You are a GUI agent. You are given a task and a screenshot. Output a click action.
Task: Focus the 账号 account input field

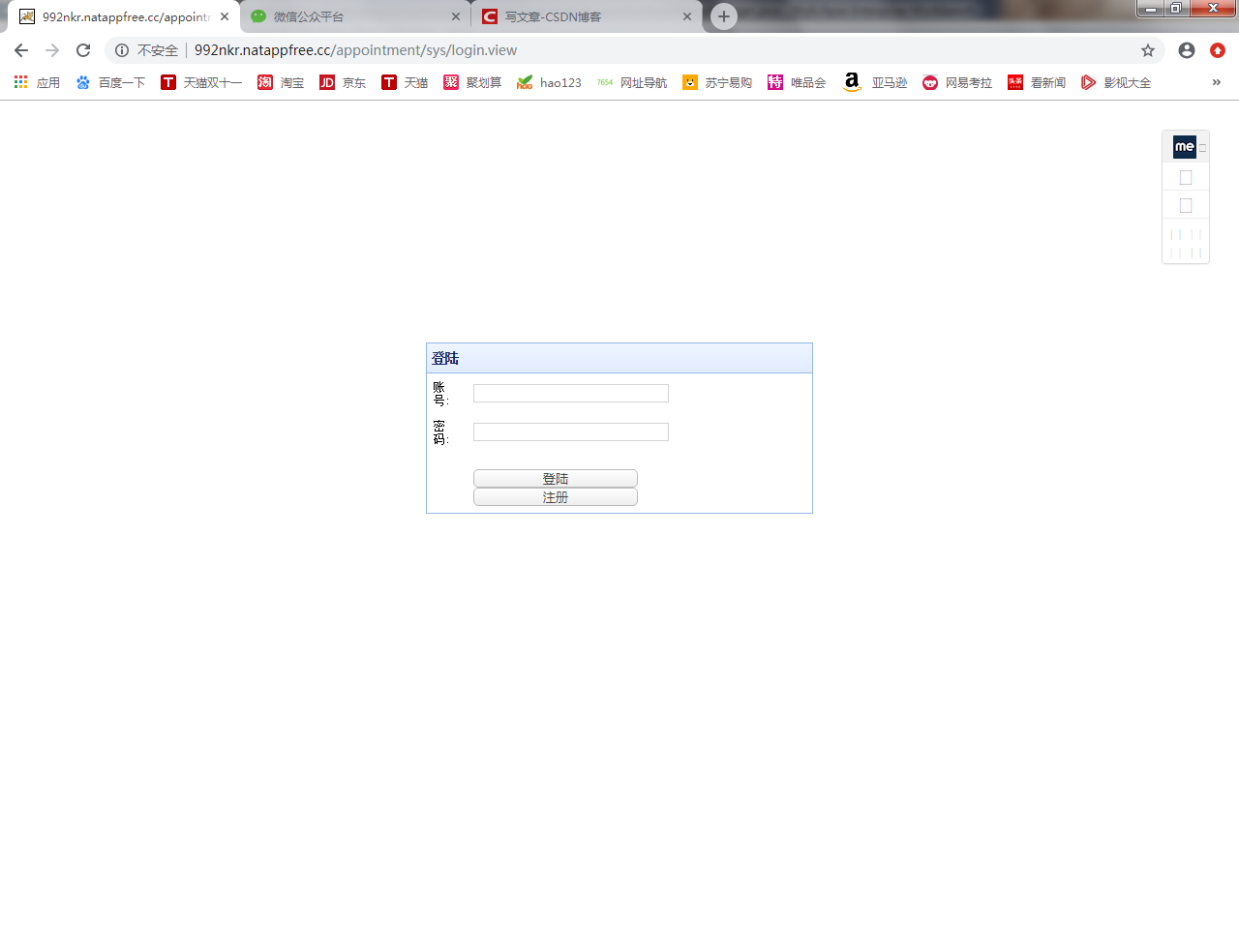pyautogui.click(x=571, y=393)
